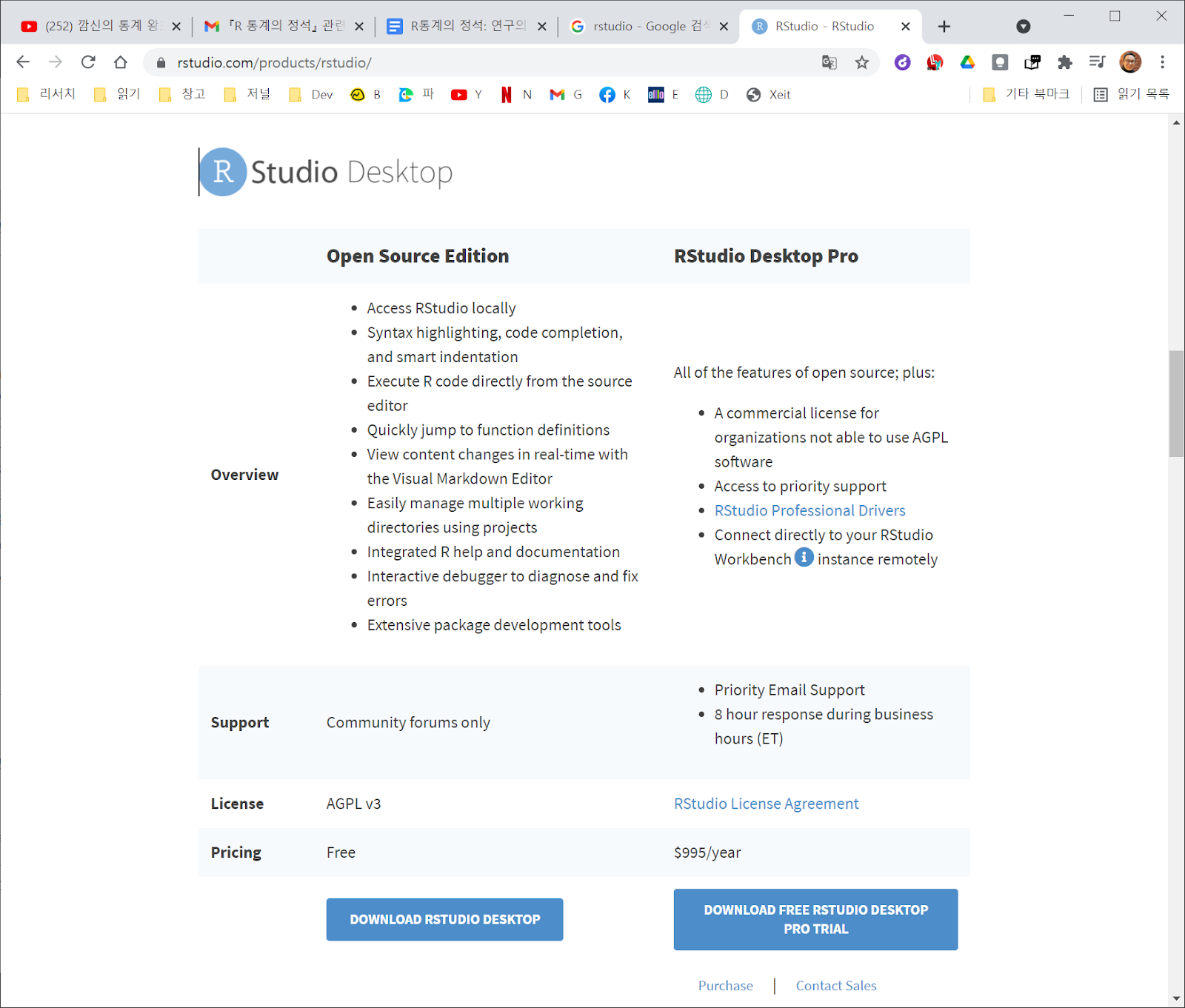1185x1008 pixels.
Task: Click Download Free RStudio Desktop Pro Trial
Action: click(x=815, y=919)
